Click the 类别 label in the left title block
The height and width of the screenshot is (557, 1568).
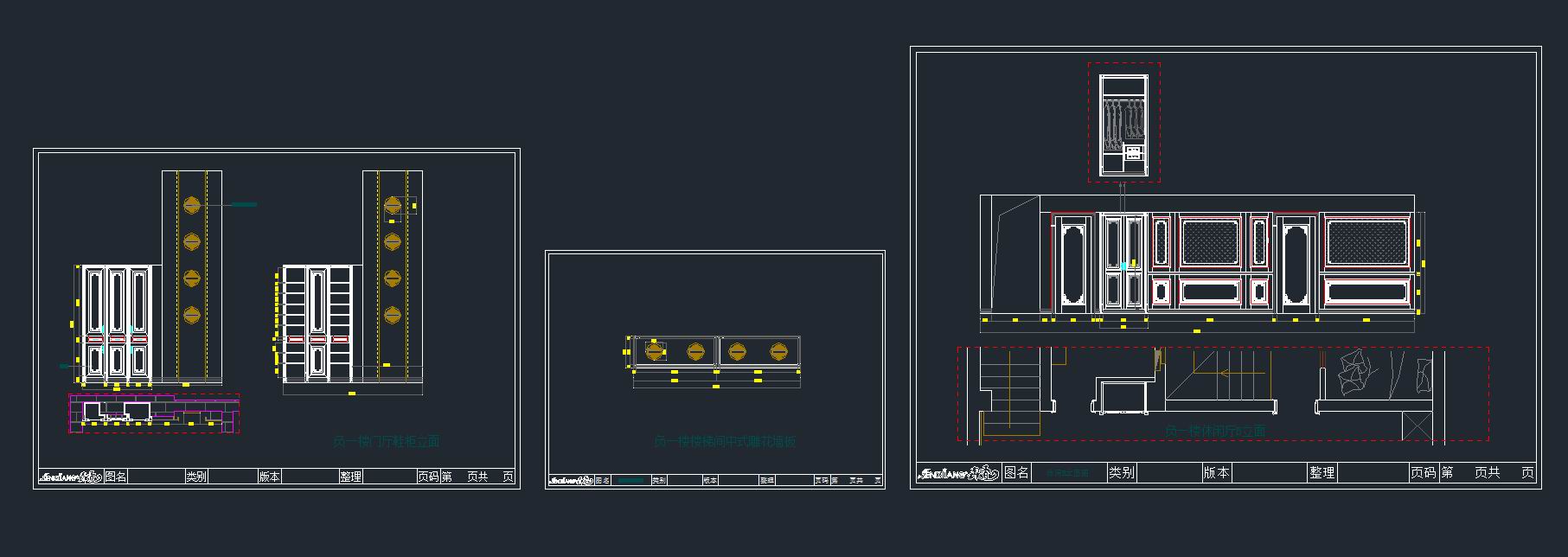[x=195, y=477]
